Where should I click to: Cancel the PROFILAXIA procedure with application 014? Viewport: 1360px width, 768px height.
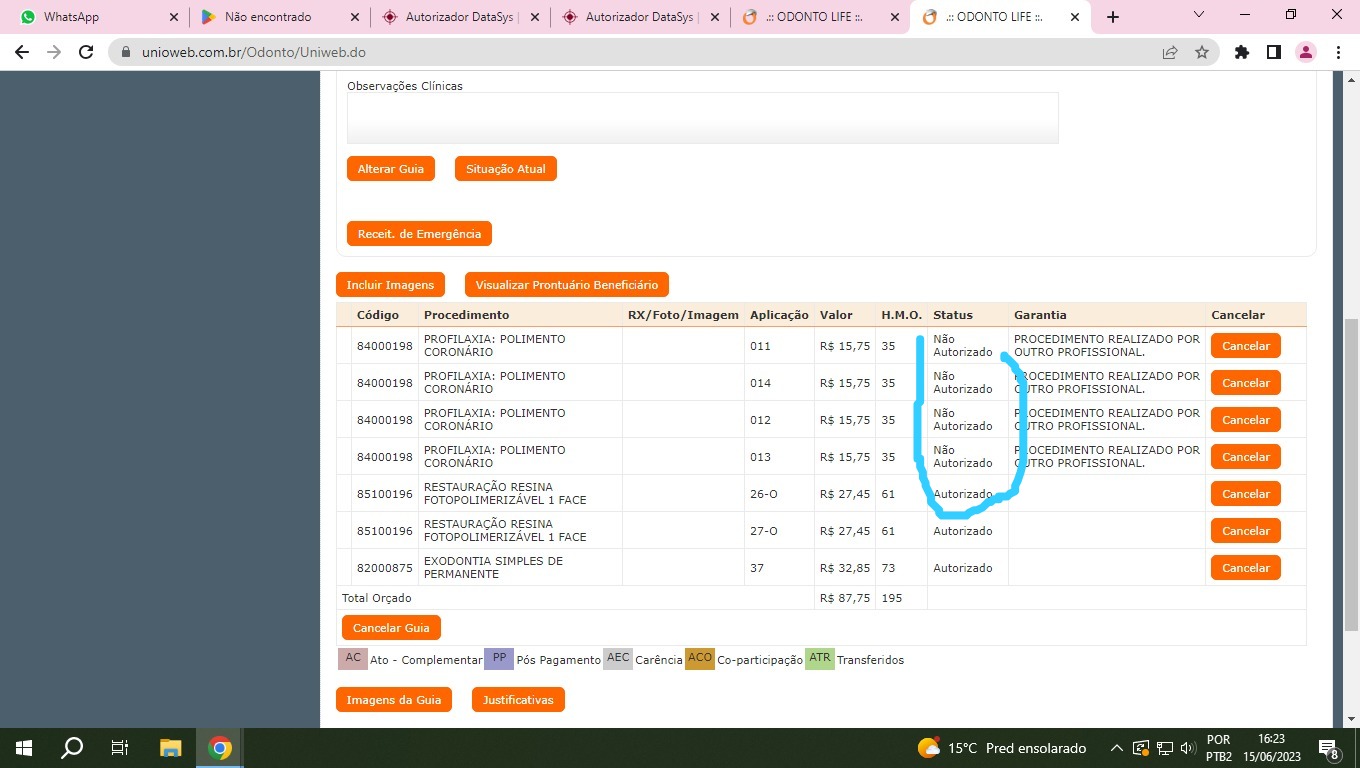tap(1246, 383)
